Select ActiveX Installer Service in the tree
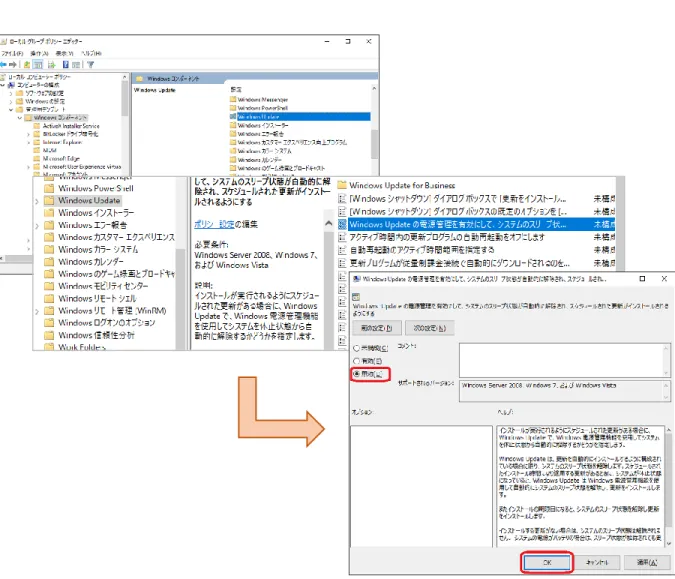 [71, 126]
